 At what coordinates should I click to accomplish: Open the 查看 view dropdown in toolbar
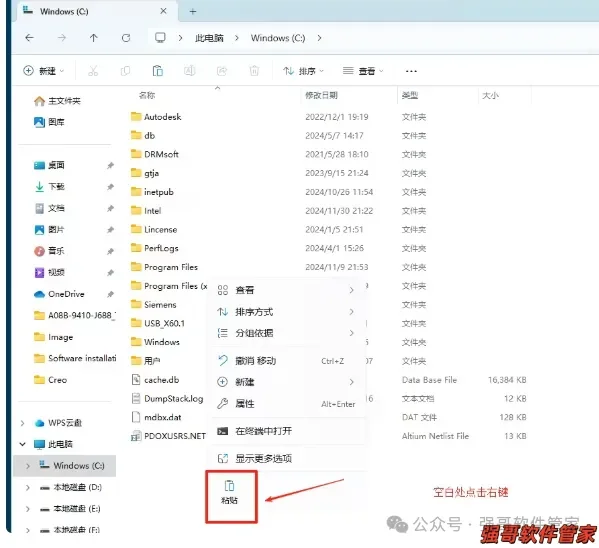pyautogui.click(x=363, y=71)
